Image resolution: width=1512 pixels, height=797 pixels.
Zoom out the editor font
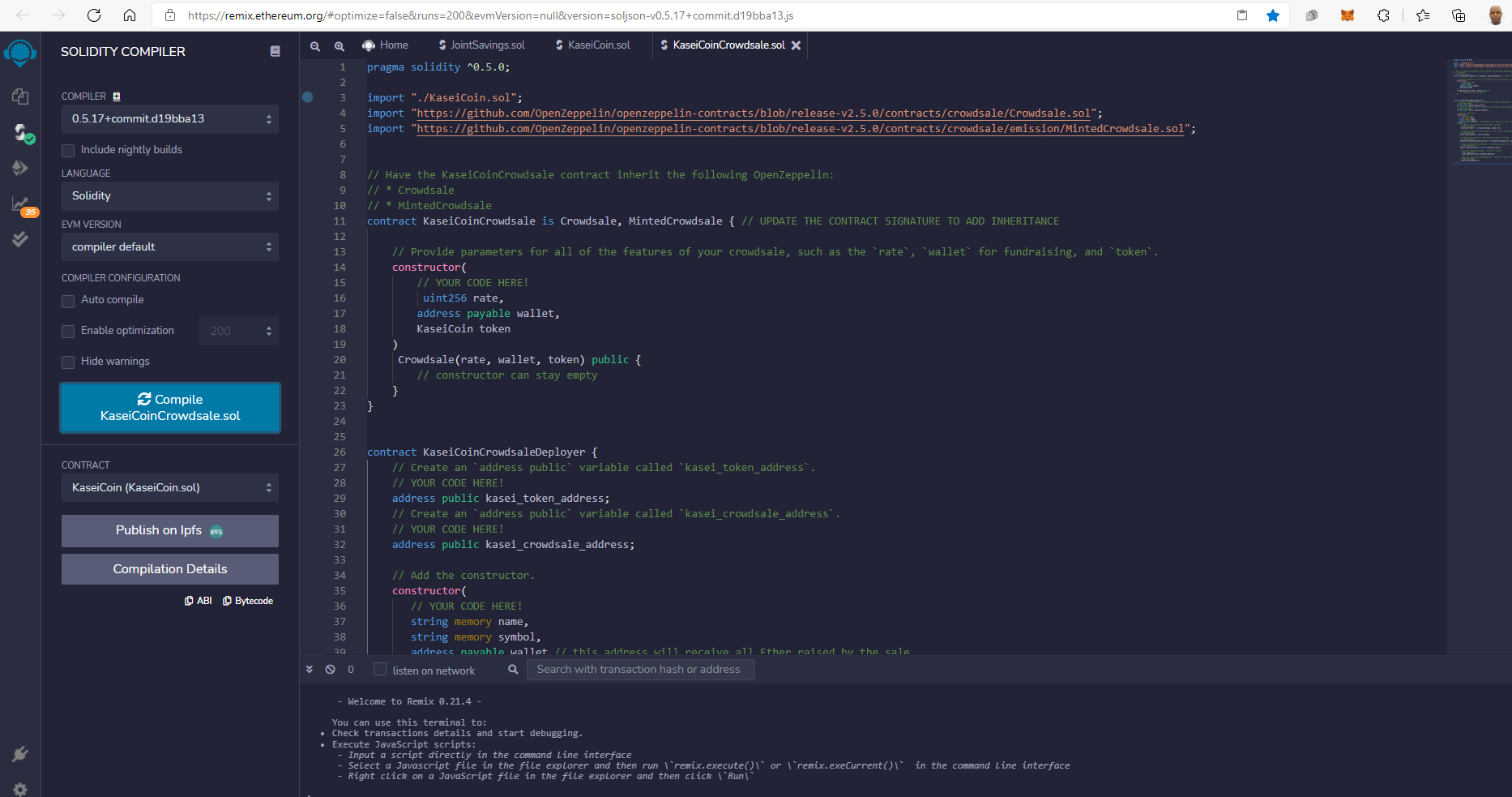click(x=315, y=46)
